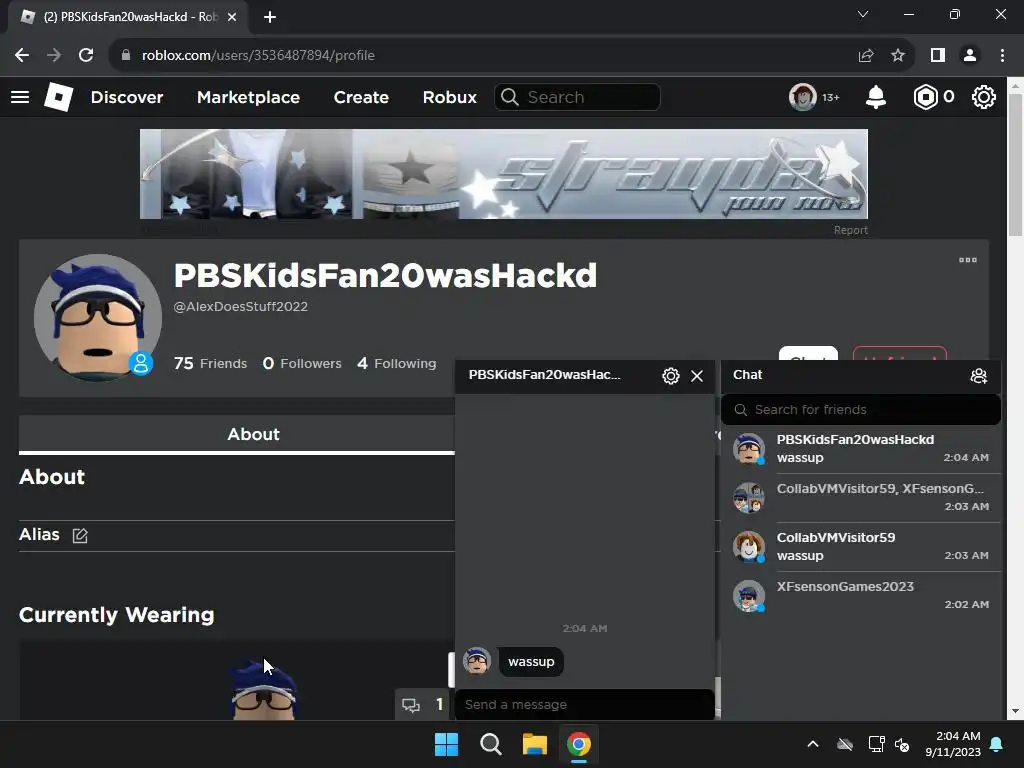The width and height of the screenshot is (1024, 768).
Task: Open the Chrome three-dot menu
Action: [1002, 56]
